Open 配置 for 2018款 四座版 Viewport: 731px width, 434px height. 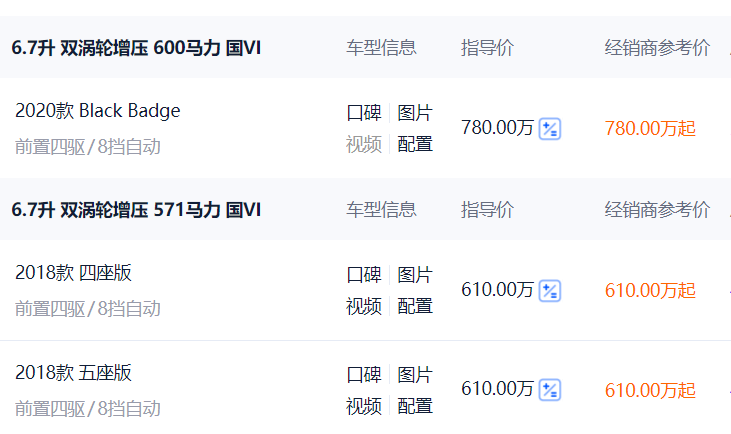click(x=415, y=306)
